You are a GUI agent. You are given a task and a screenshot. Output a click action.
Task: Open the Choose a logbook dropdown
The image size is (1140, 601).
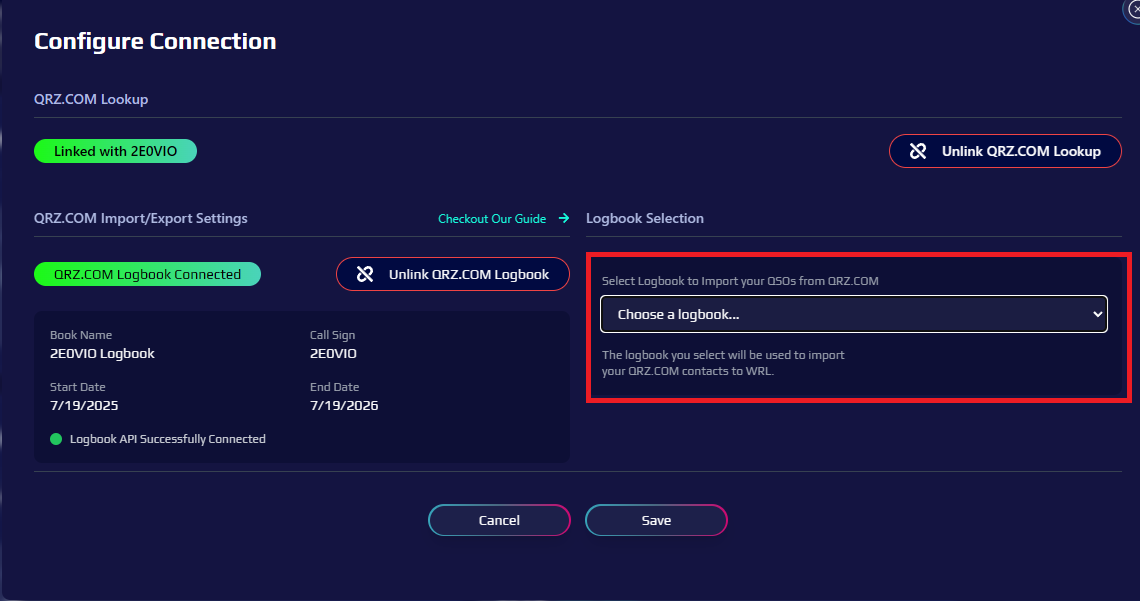click(853, 314)
